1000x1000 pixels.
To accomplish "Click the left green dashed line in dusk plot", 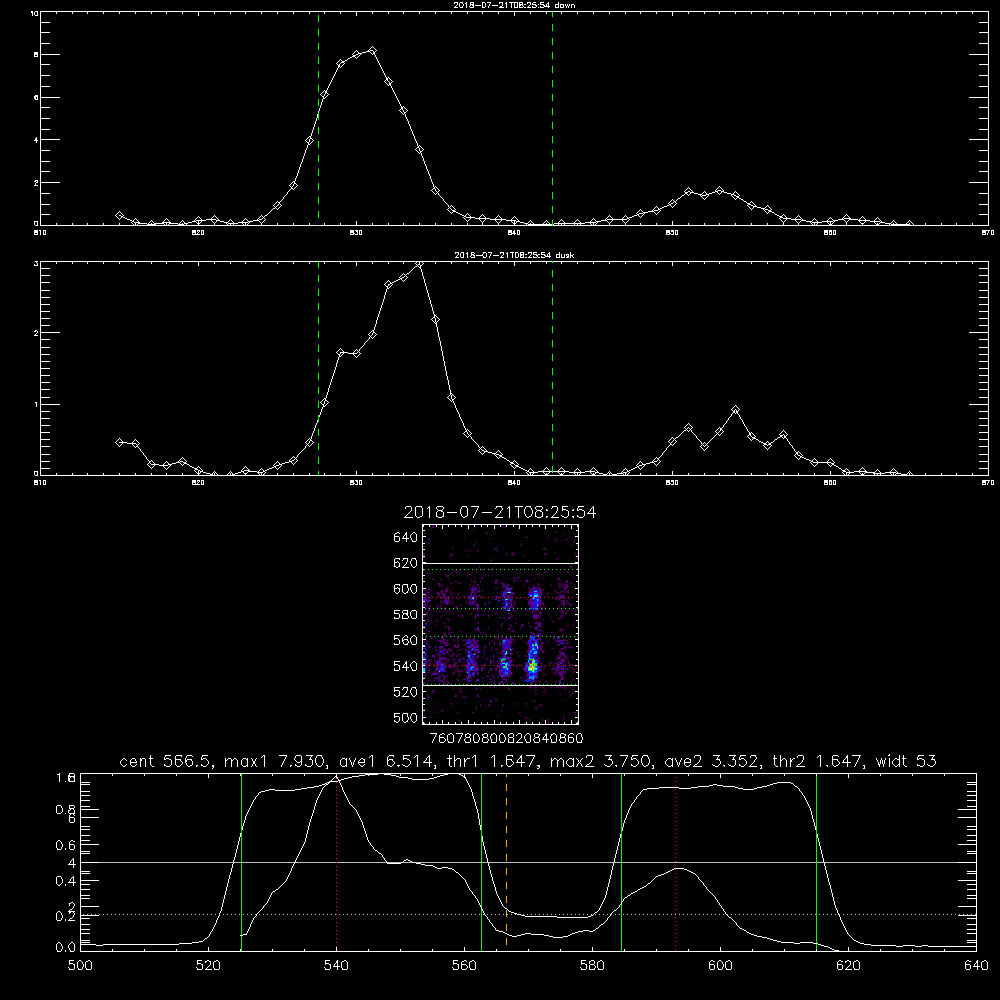I will 318,368.
